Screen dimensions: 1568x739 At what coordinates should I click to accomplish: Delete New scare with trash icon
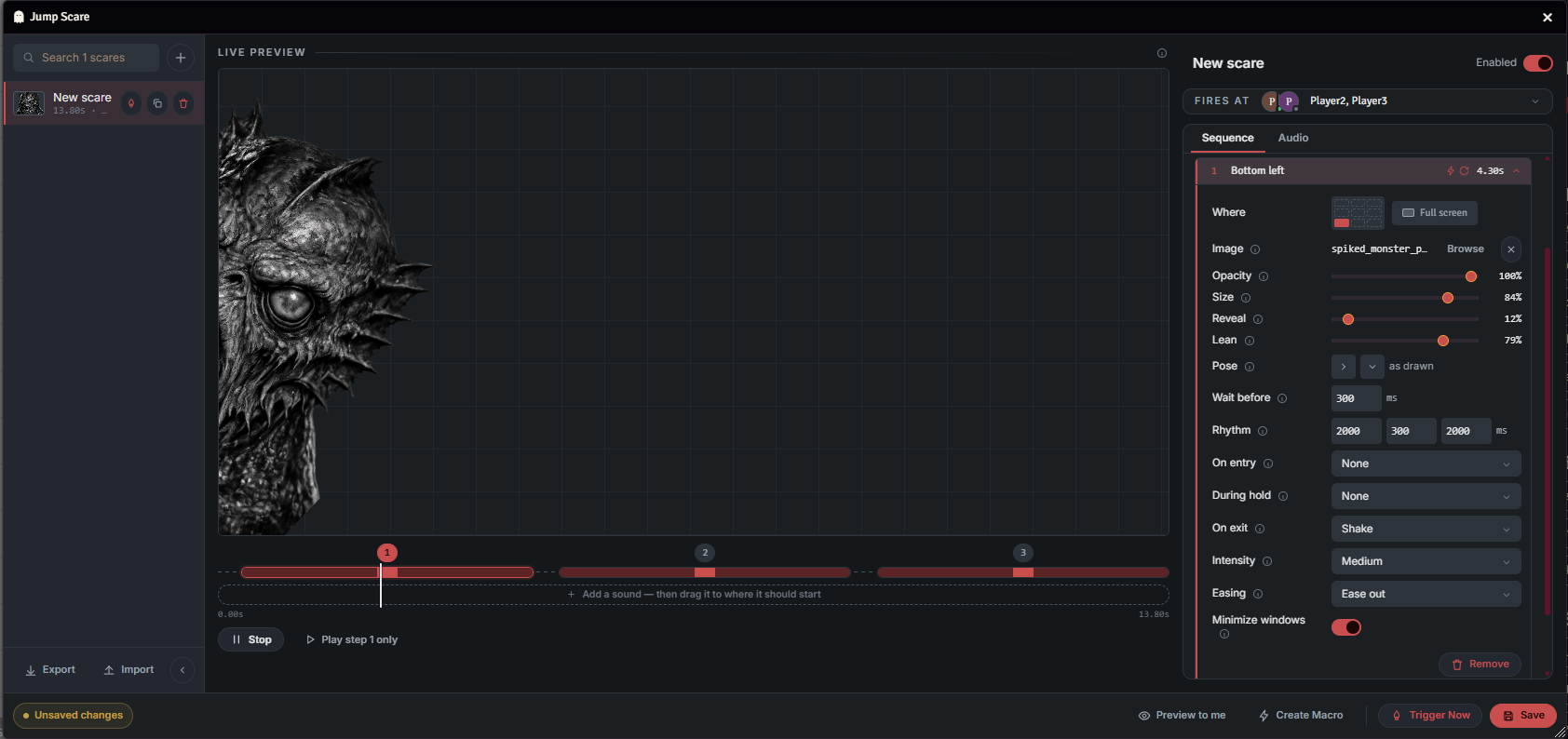183,103
